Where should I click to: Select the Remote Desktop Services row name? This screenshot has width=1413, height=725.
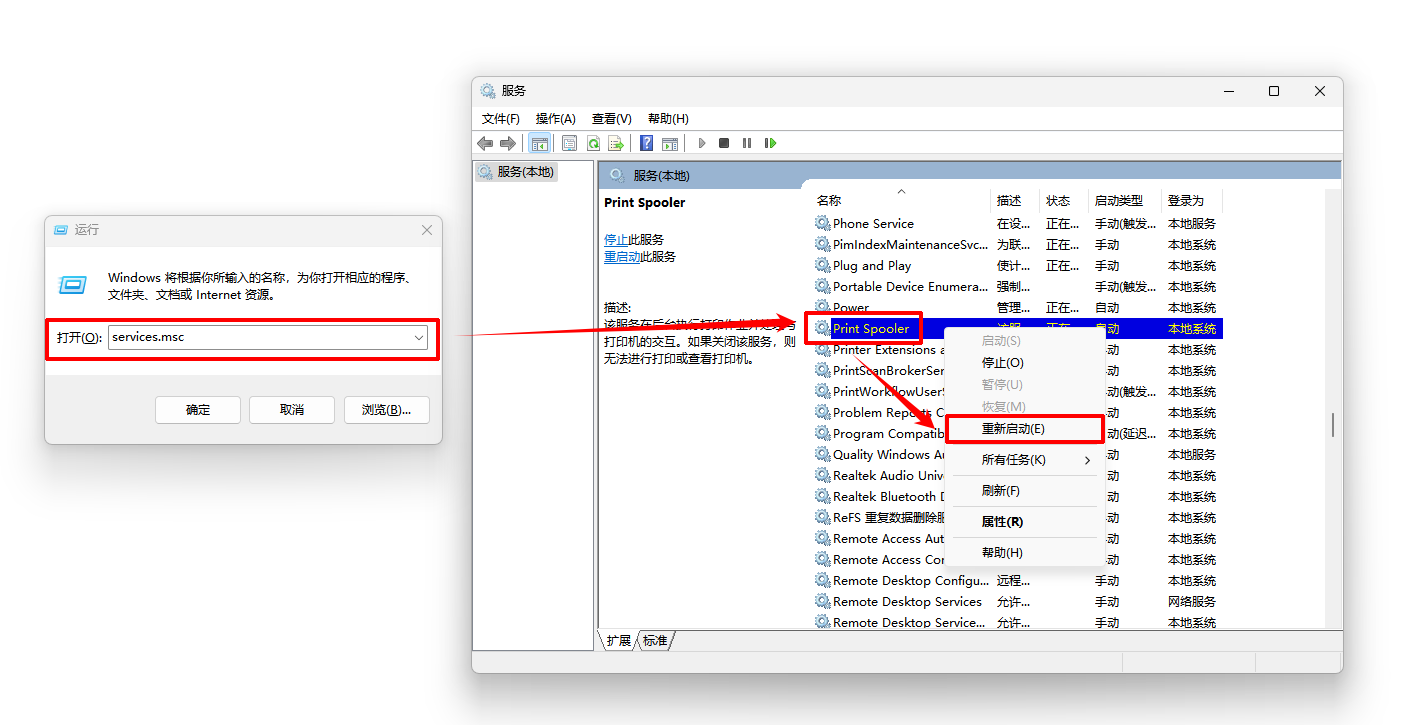pyautogui.click(x=907, y=601)
